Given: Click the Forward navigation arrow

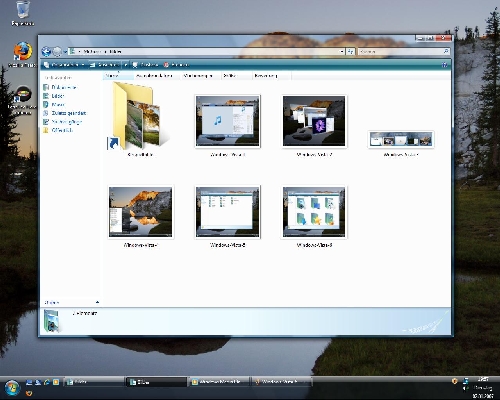Looking at the screenshot, I should coord(57,52).
